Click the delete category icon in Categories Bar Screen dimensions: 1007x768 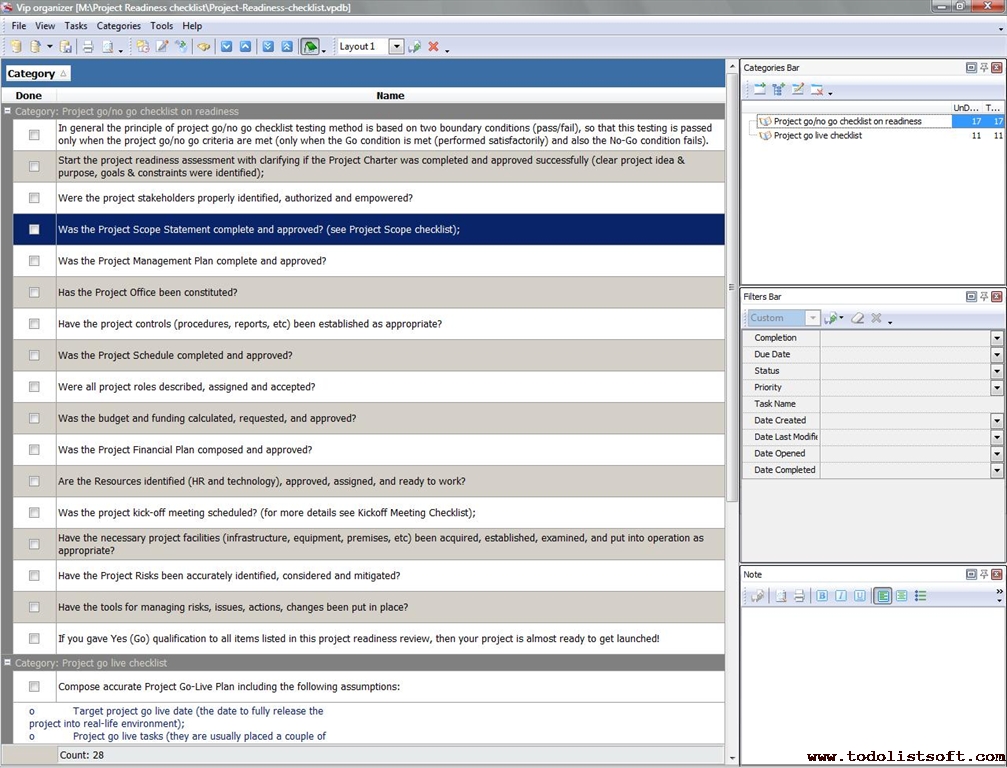817,90
